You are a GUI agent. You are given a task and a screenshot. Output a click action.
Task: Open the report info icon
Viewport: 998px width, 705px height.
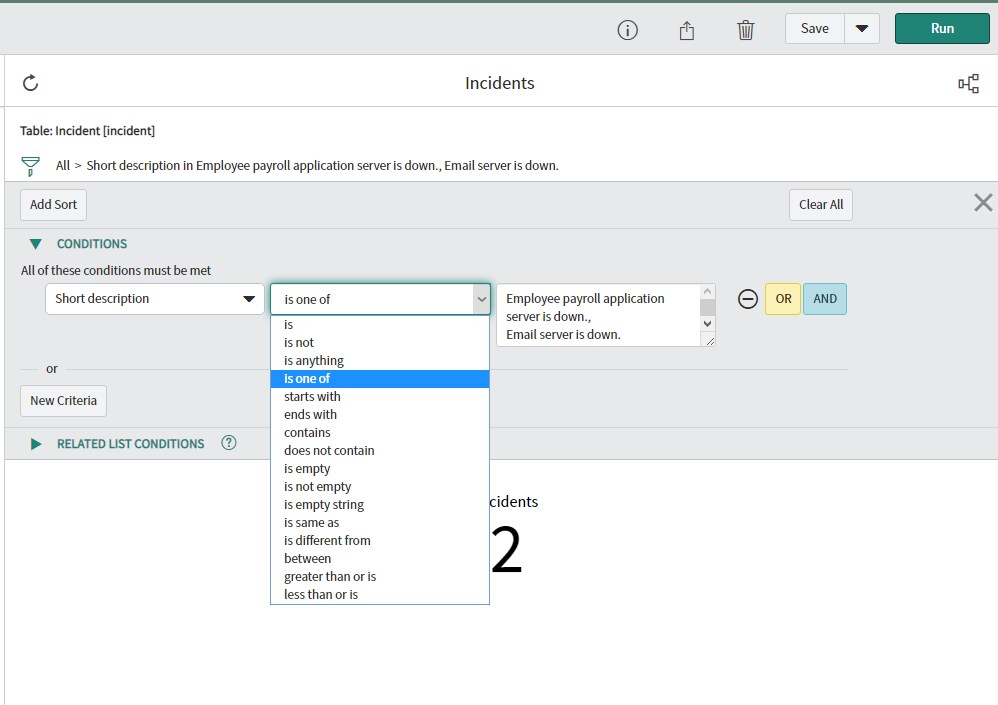627,30
